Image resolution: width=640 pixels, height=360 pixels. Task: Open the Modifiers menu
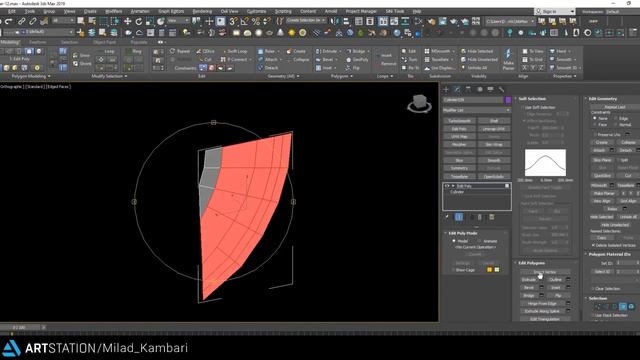point(113,11)
